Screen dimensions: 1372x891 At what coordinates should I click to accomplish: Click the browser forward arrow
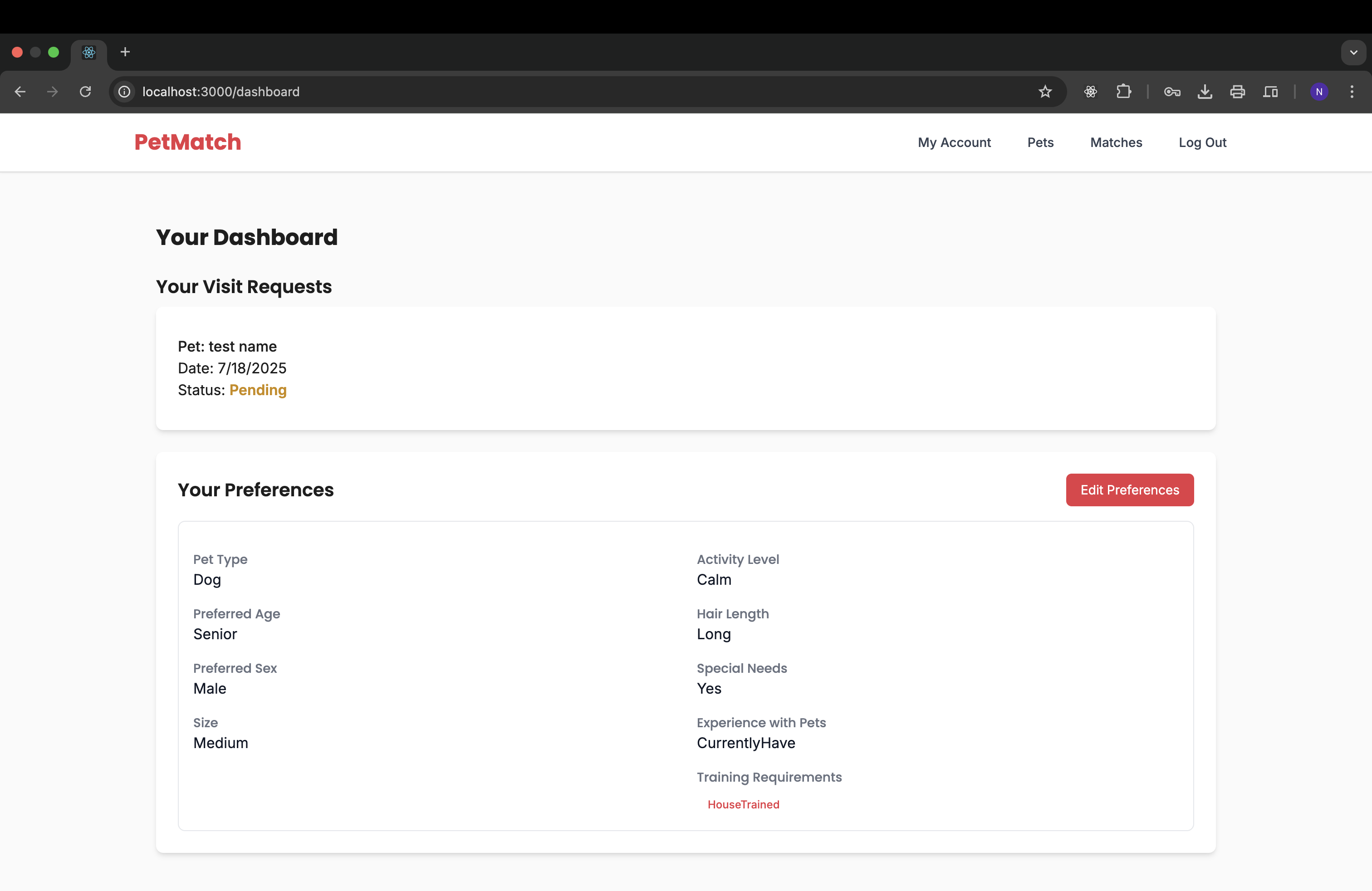click(x=53, y=92)
